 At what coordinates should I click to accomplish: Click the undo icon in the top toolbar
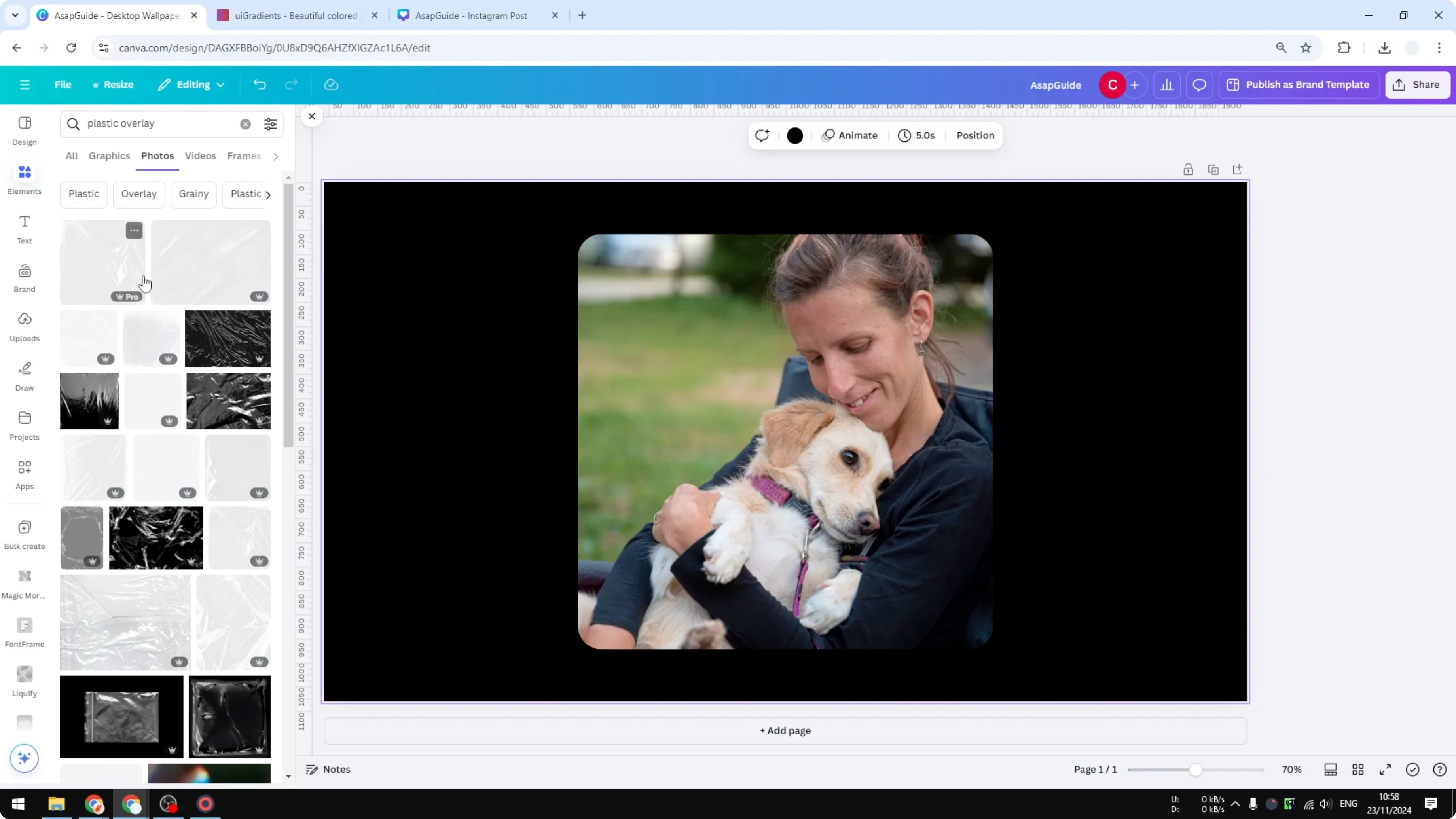tap(260, 84)
